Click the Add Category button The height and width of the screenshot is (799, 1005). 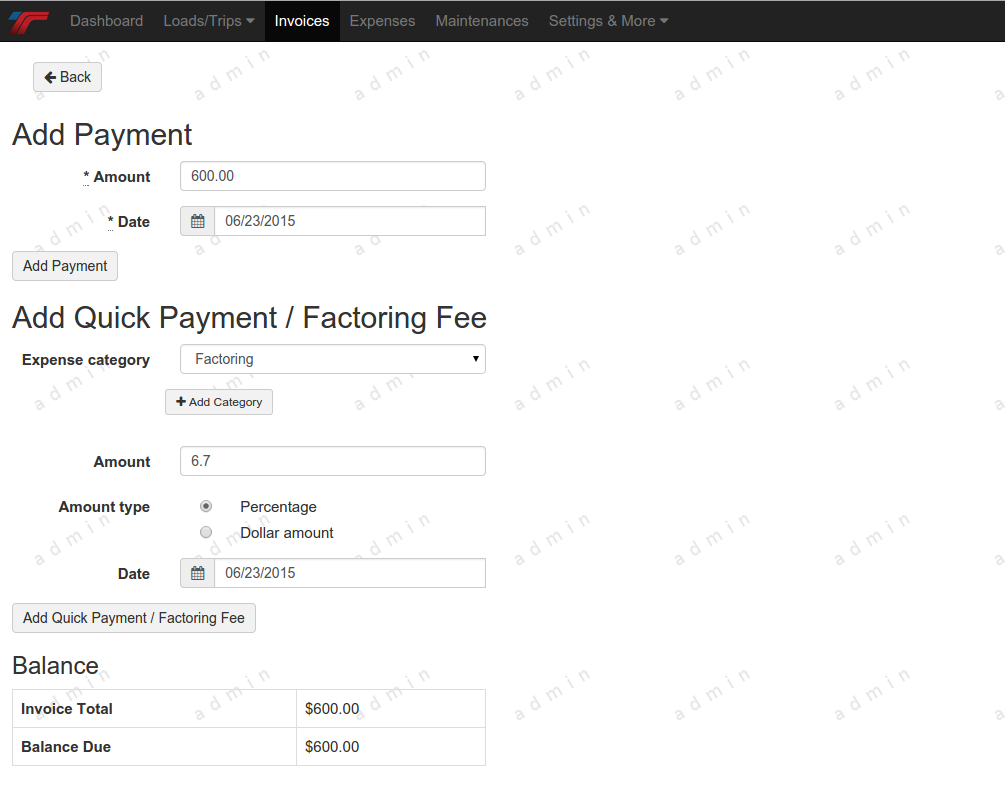point(219,402)
